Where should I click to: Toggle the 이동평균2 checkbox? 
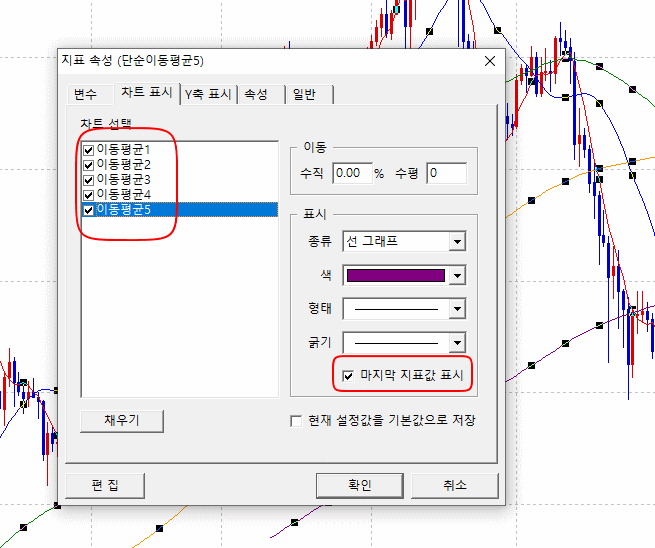[89, 165]
